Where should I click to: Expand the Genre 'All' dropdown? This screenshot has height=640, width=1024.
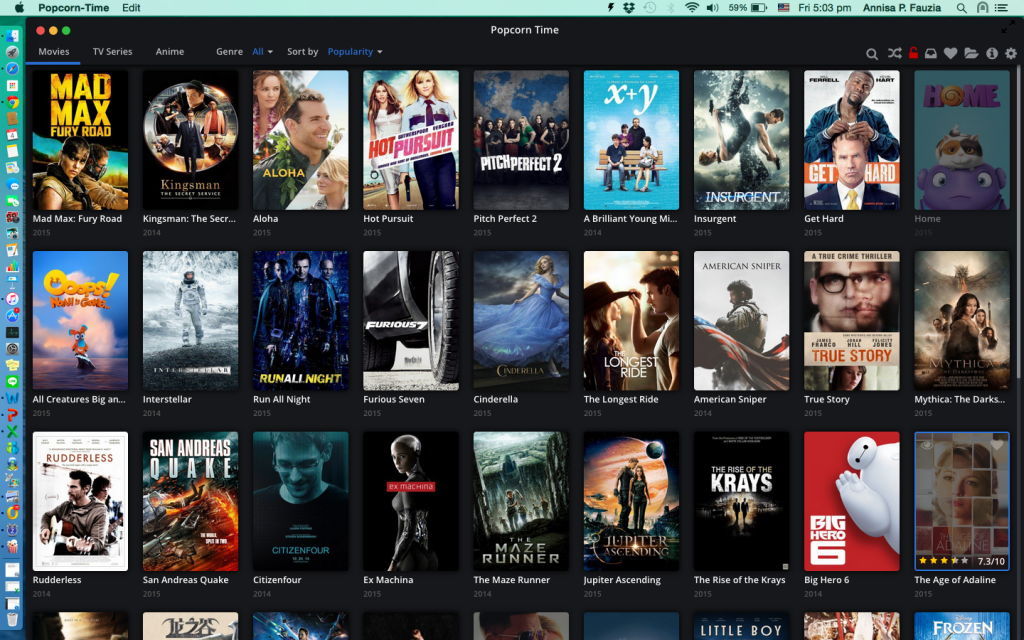pos(263,52)
